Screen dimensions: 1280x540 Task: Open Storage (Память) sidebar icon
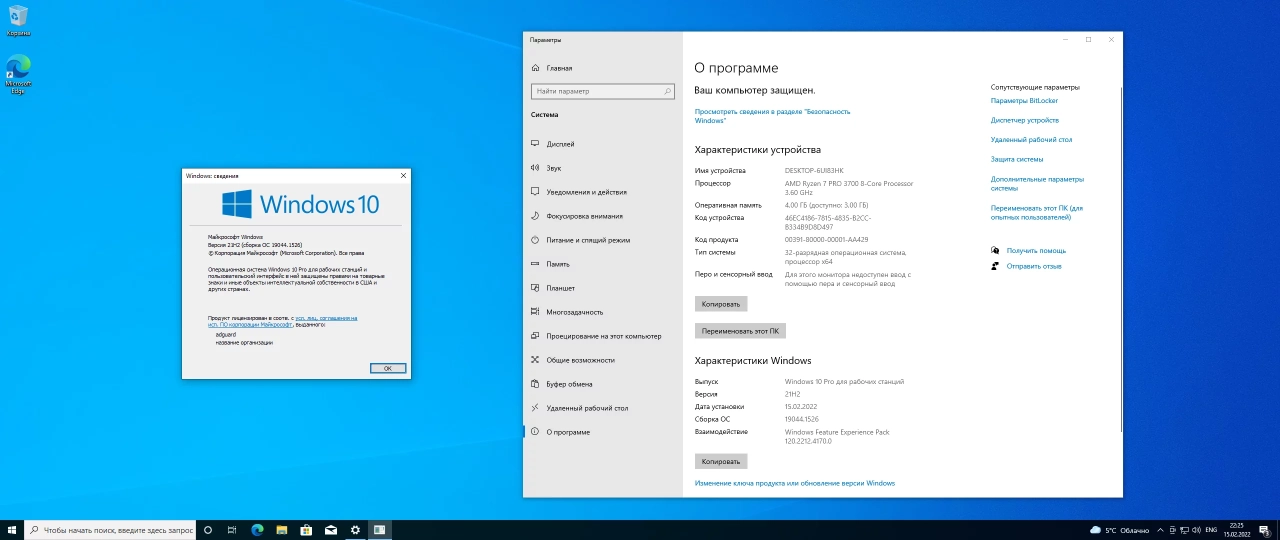pos(534,264)
